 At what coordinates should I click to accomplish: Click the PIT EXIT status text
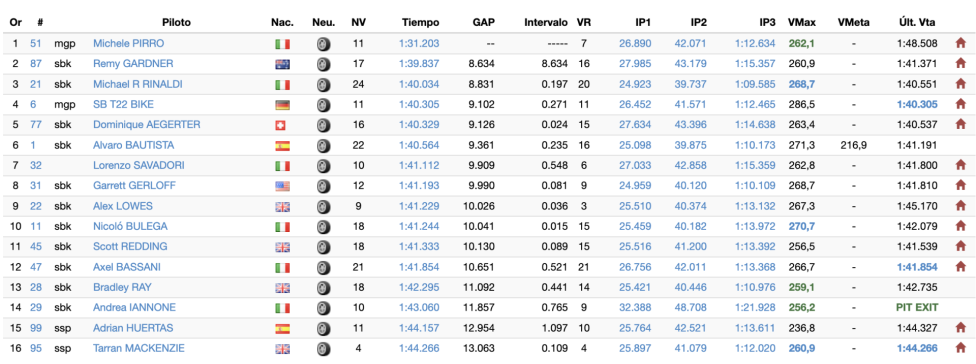click(x=916, y=307)
